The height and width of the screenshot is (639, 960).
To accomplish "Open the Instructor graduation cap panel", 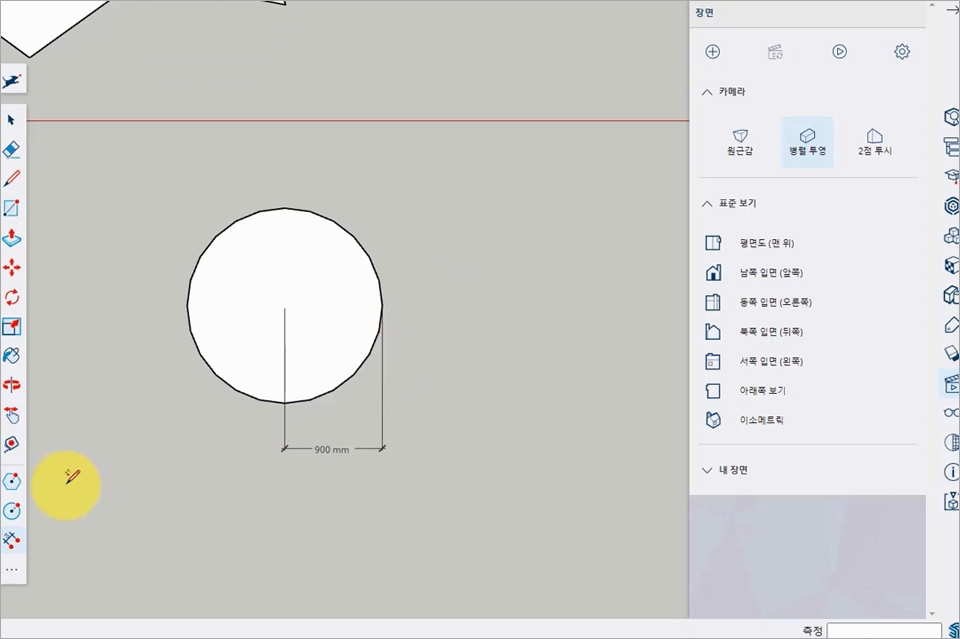I will coord(951,176).
